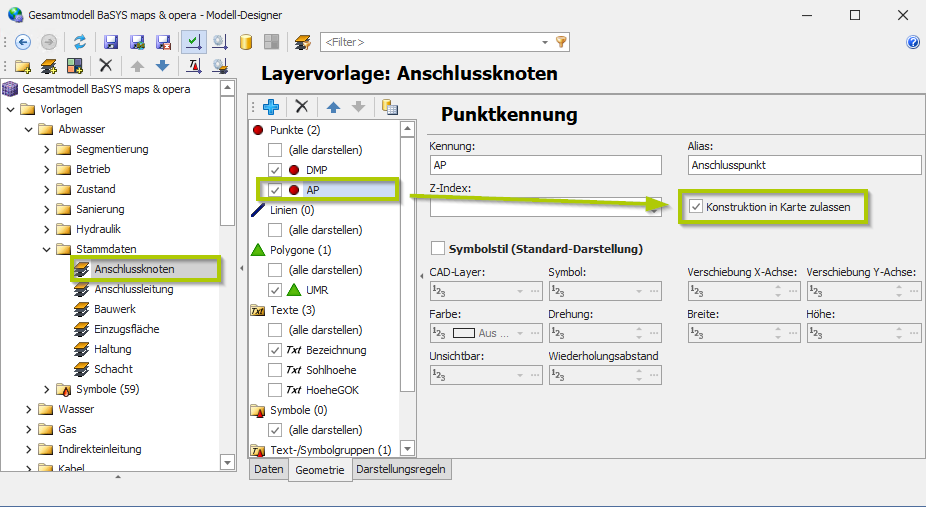Click the new folder icon in tree toolbar
Screen dimensions: 926x507
tap(22, 66)
